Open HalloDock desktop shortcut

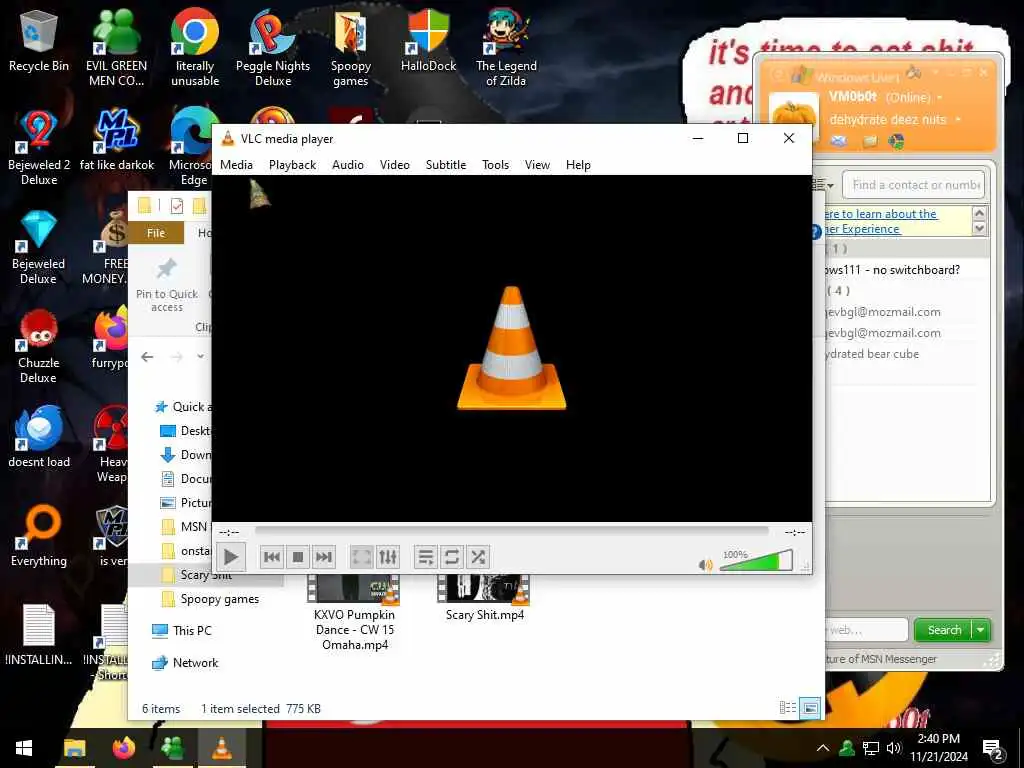[x=428, y=40]
